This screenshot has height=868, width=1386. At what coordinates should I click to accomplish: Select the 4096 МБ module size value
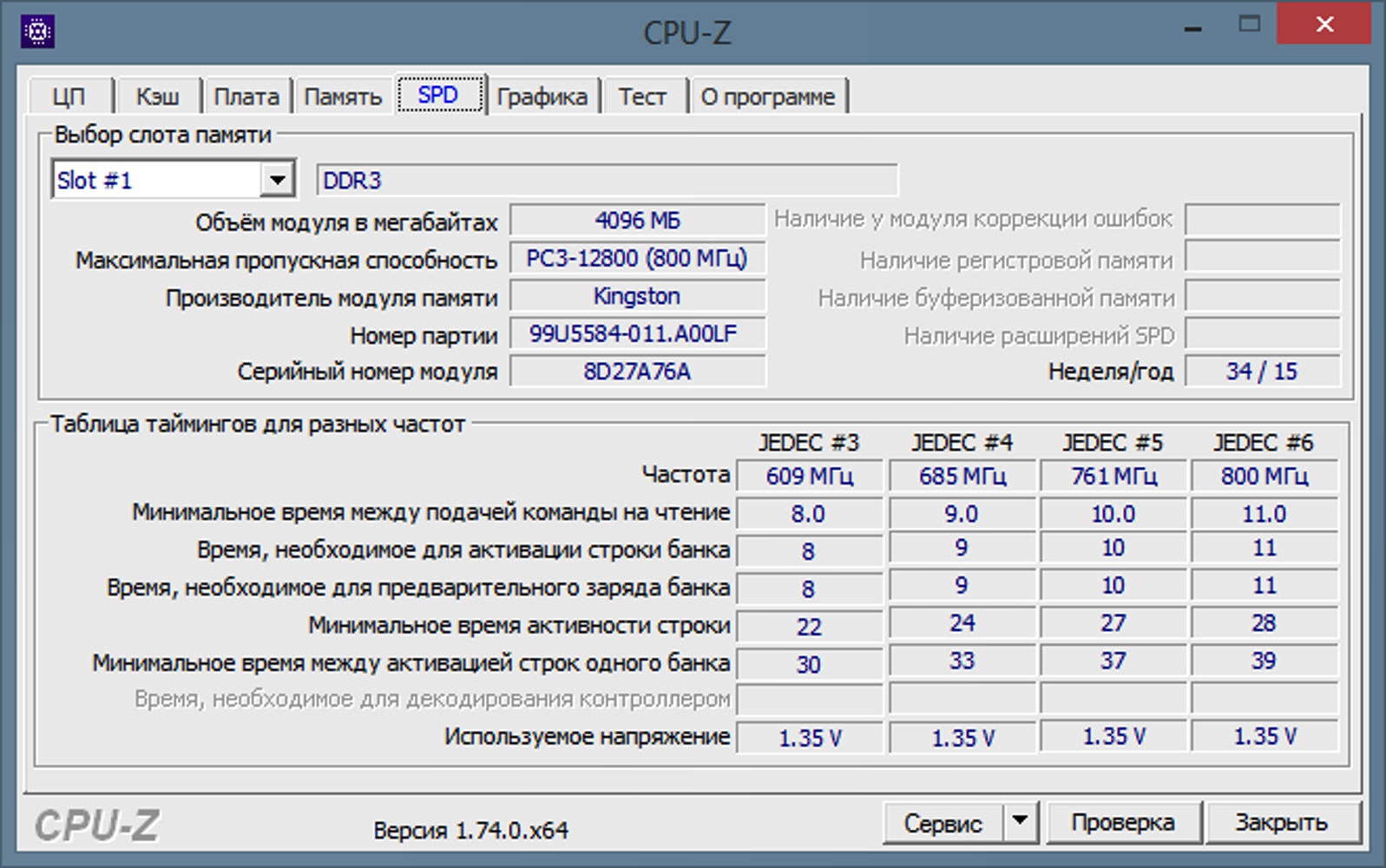637,220
